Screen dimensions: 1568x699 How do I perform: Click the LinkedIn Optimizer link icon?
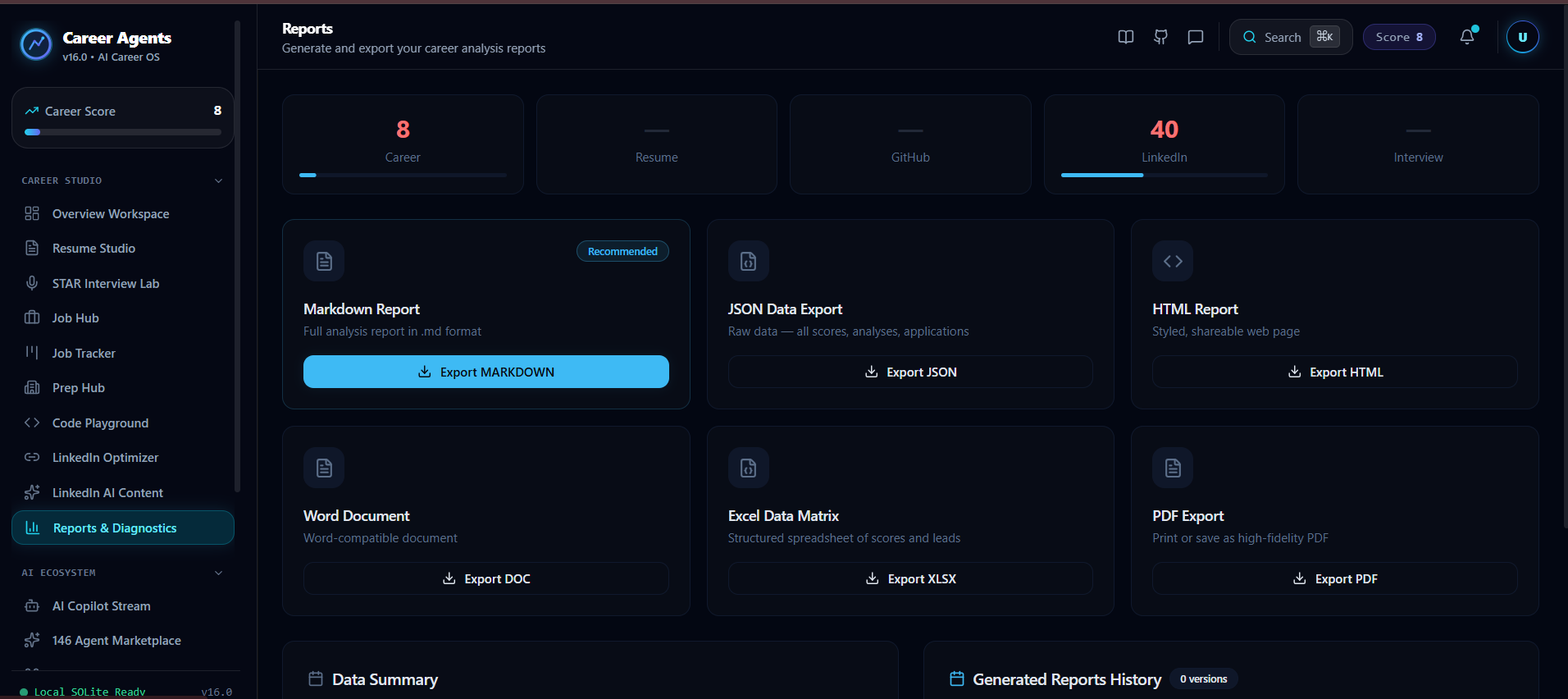click(x=32, y=457)
